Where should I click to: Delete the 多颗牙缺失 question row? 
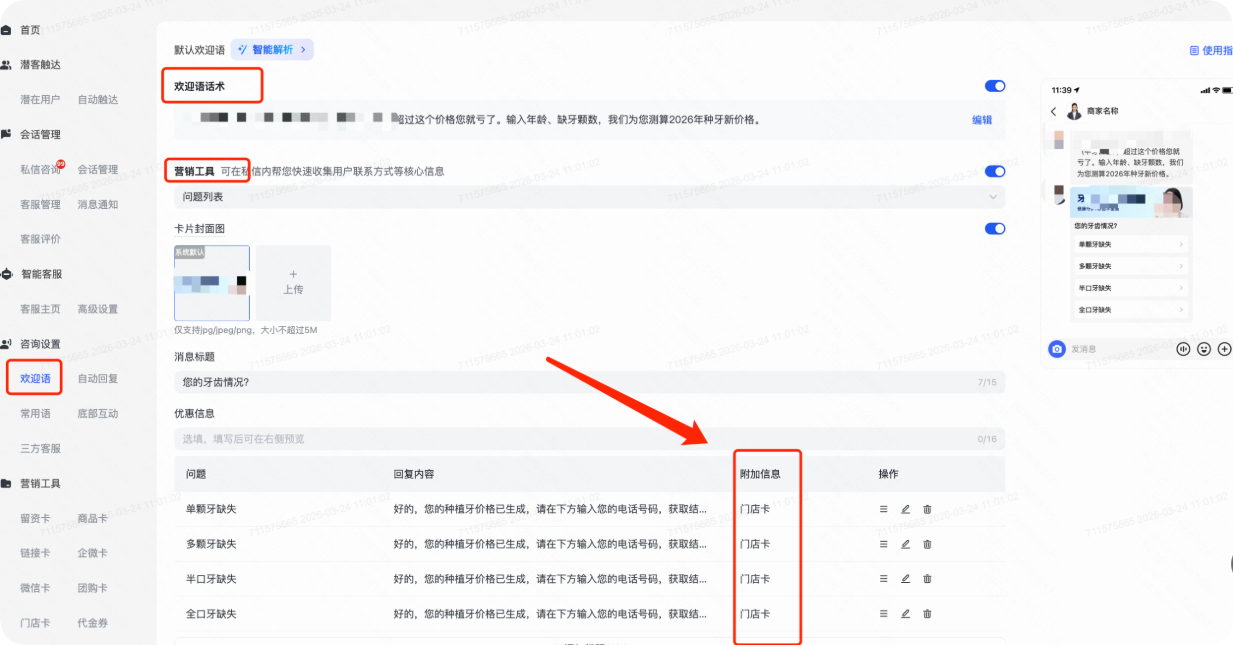point(927,544)
